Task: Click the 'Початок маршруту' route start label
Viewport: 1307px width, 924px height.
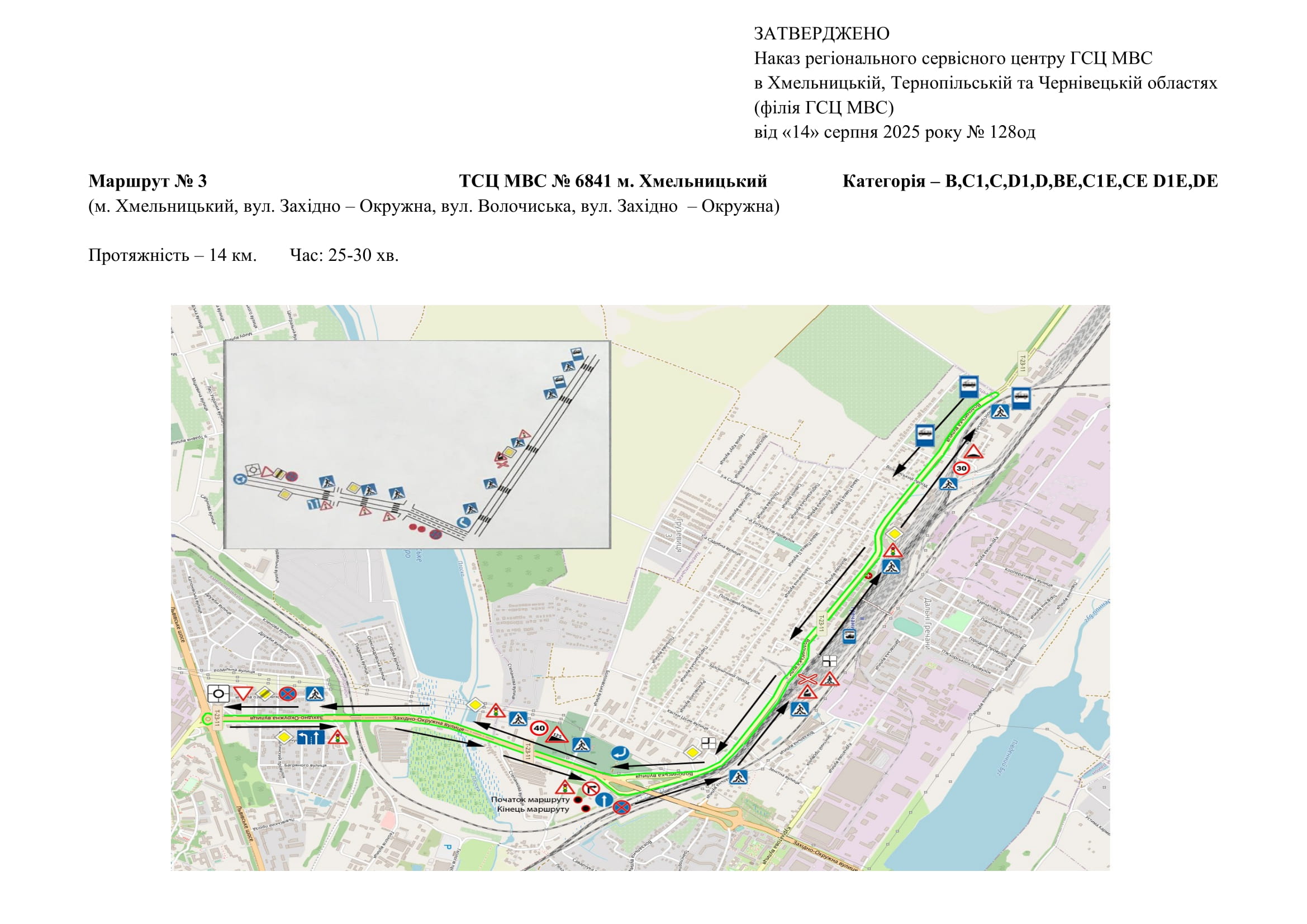Action: pos(530,799)
